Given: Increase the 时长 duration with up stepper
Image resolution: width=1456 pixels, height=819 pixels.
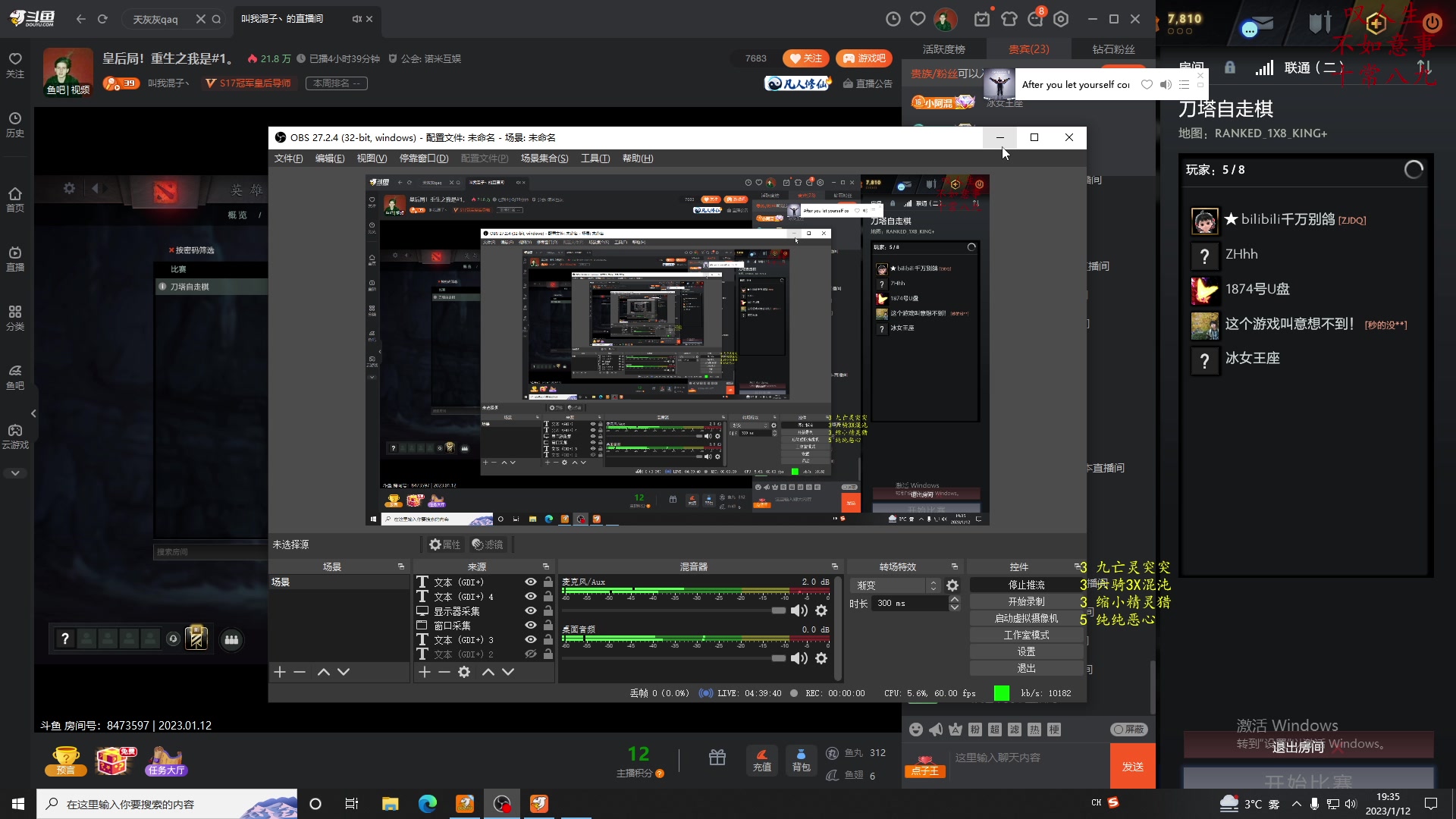Looking at the screenshot, I should pos(955,599).
